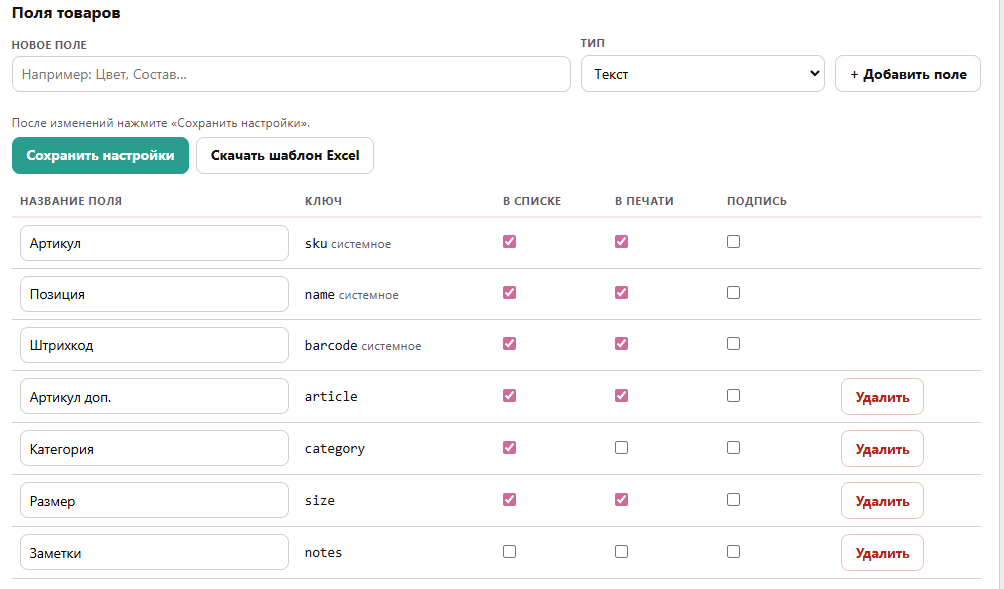Enable Подпись for the category row

[734, 448]
